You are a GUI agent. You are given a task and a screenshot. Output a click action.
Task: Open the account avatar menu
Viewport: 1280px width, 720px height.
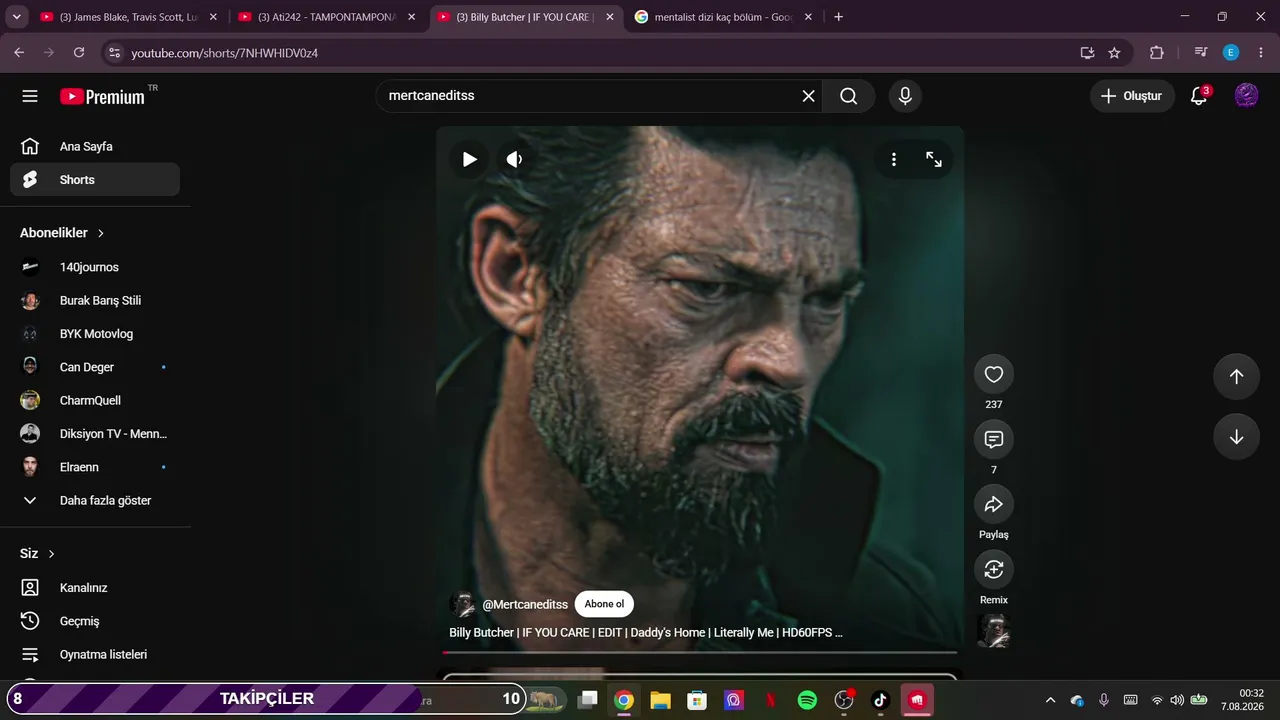[1246, 96]
